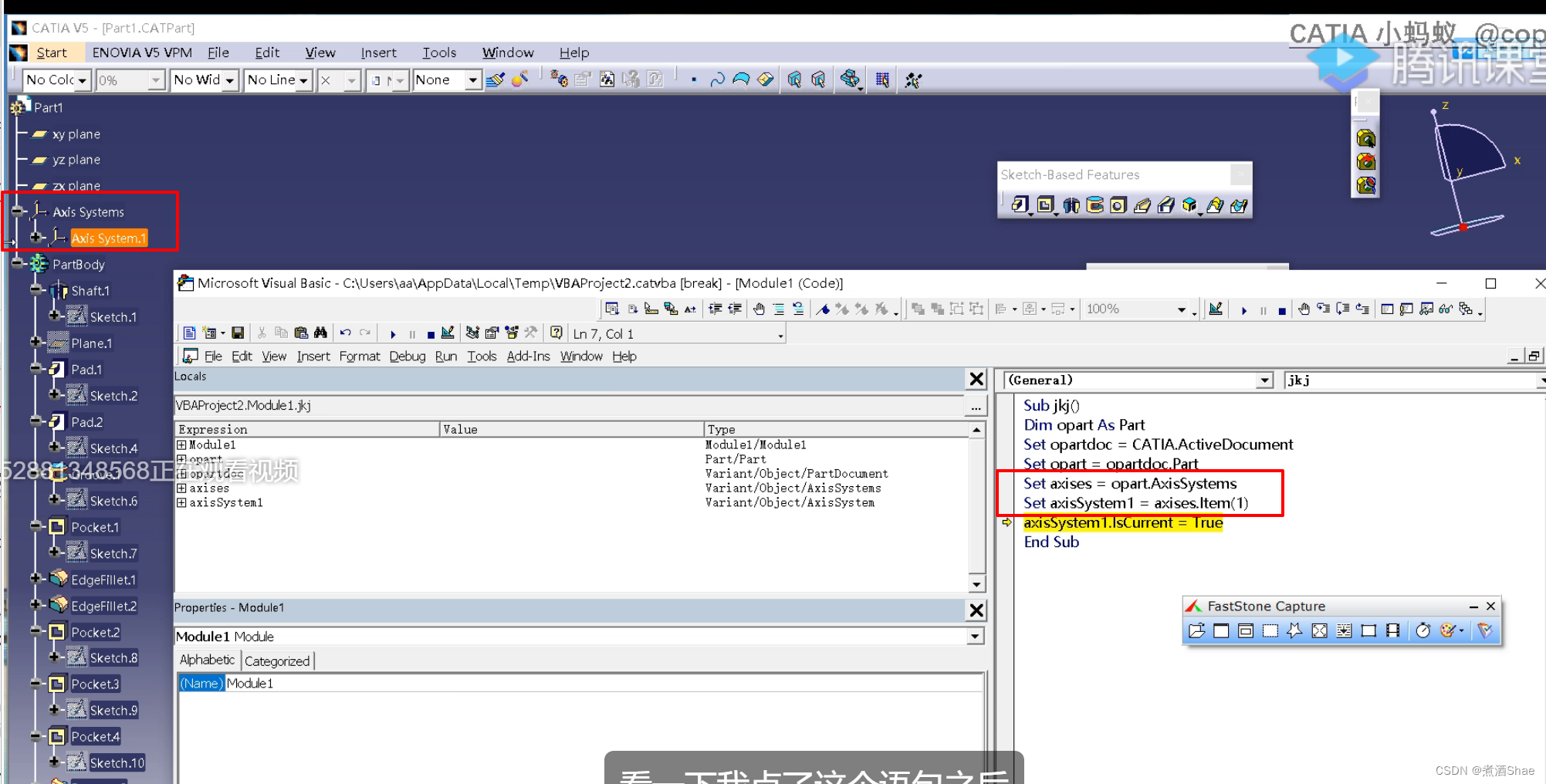Open the (General) object dropdown

1264,380
